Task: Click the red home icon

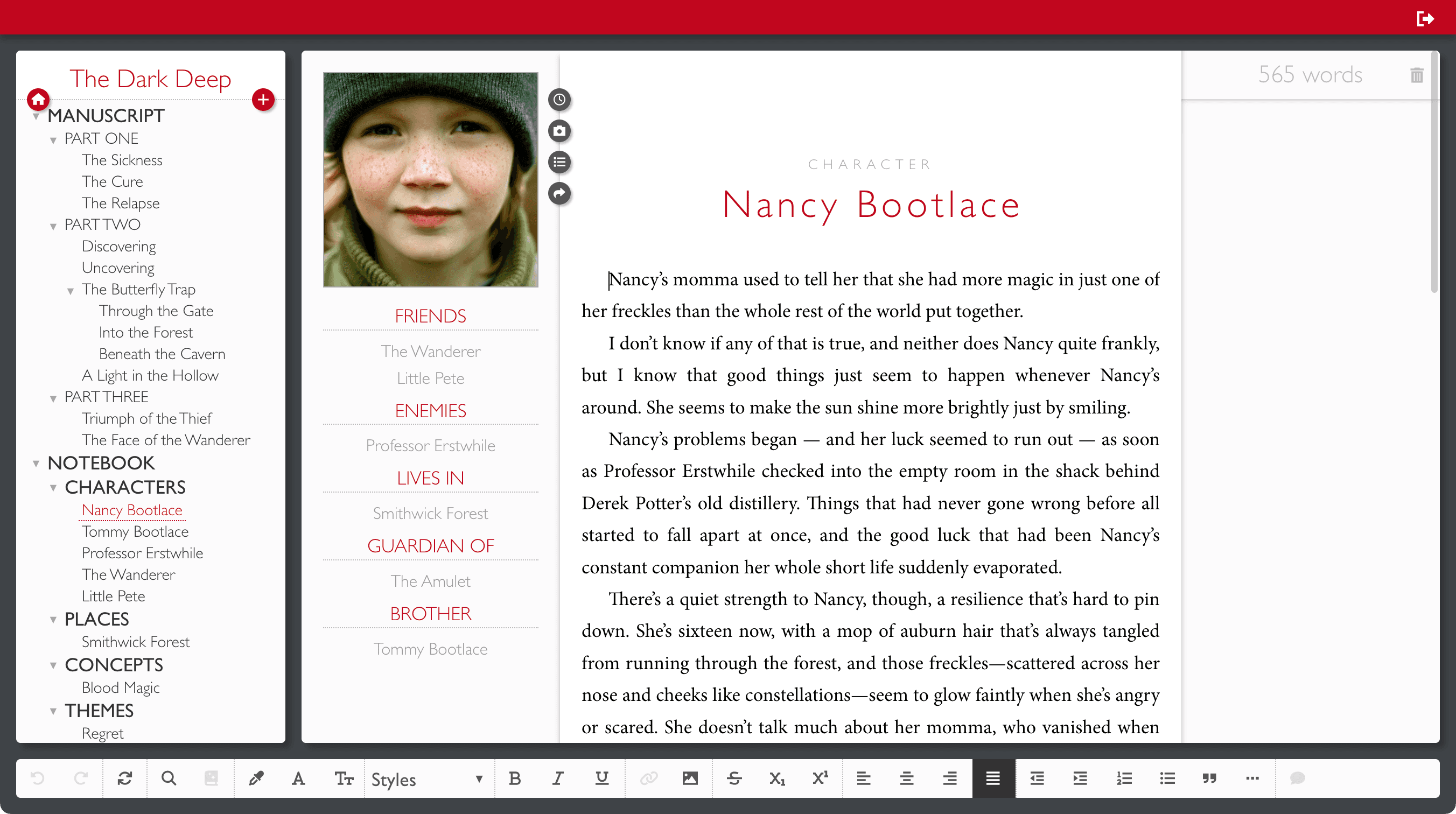Action: coord(38,100)
